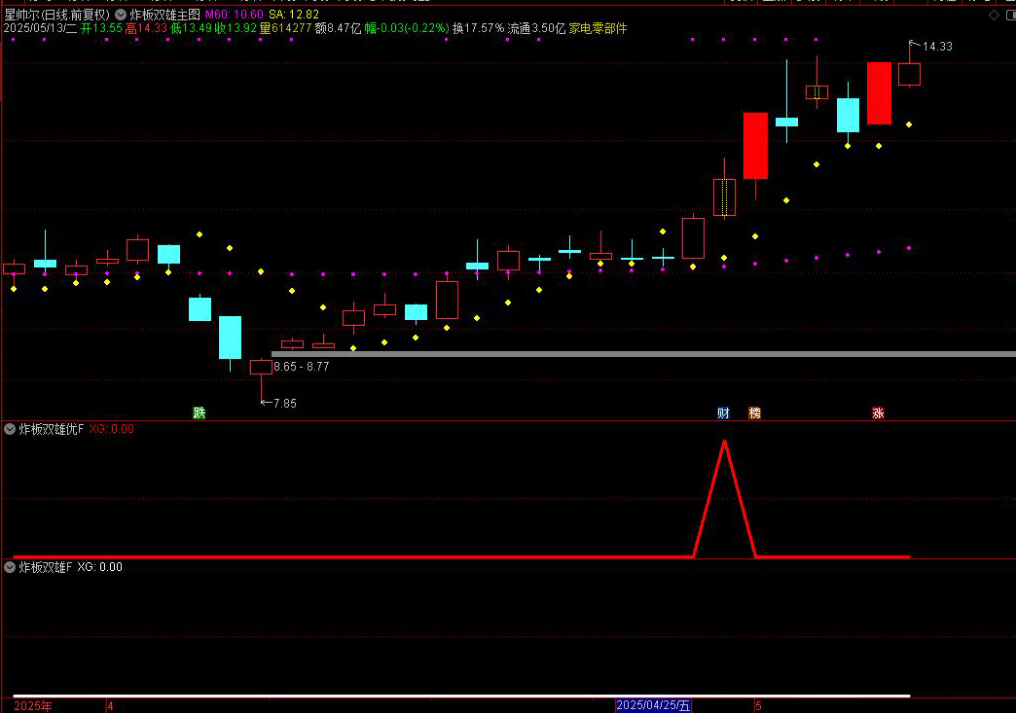Click the 家电零部件 sector link
The image size is (1016, 713).
[x=598, y=29]
